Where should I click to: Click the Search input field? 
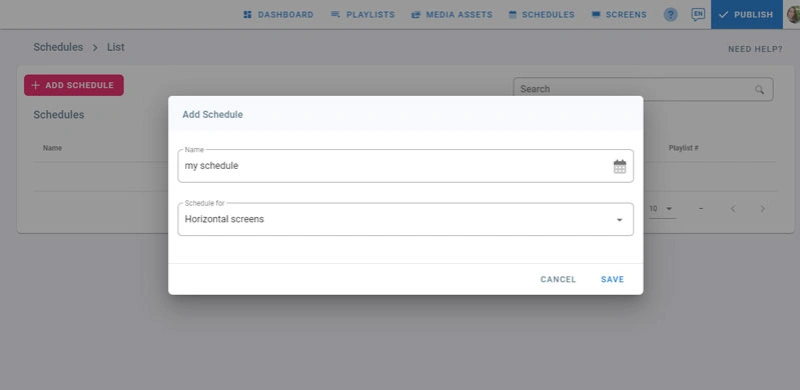[x=643, y=89]
